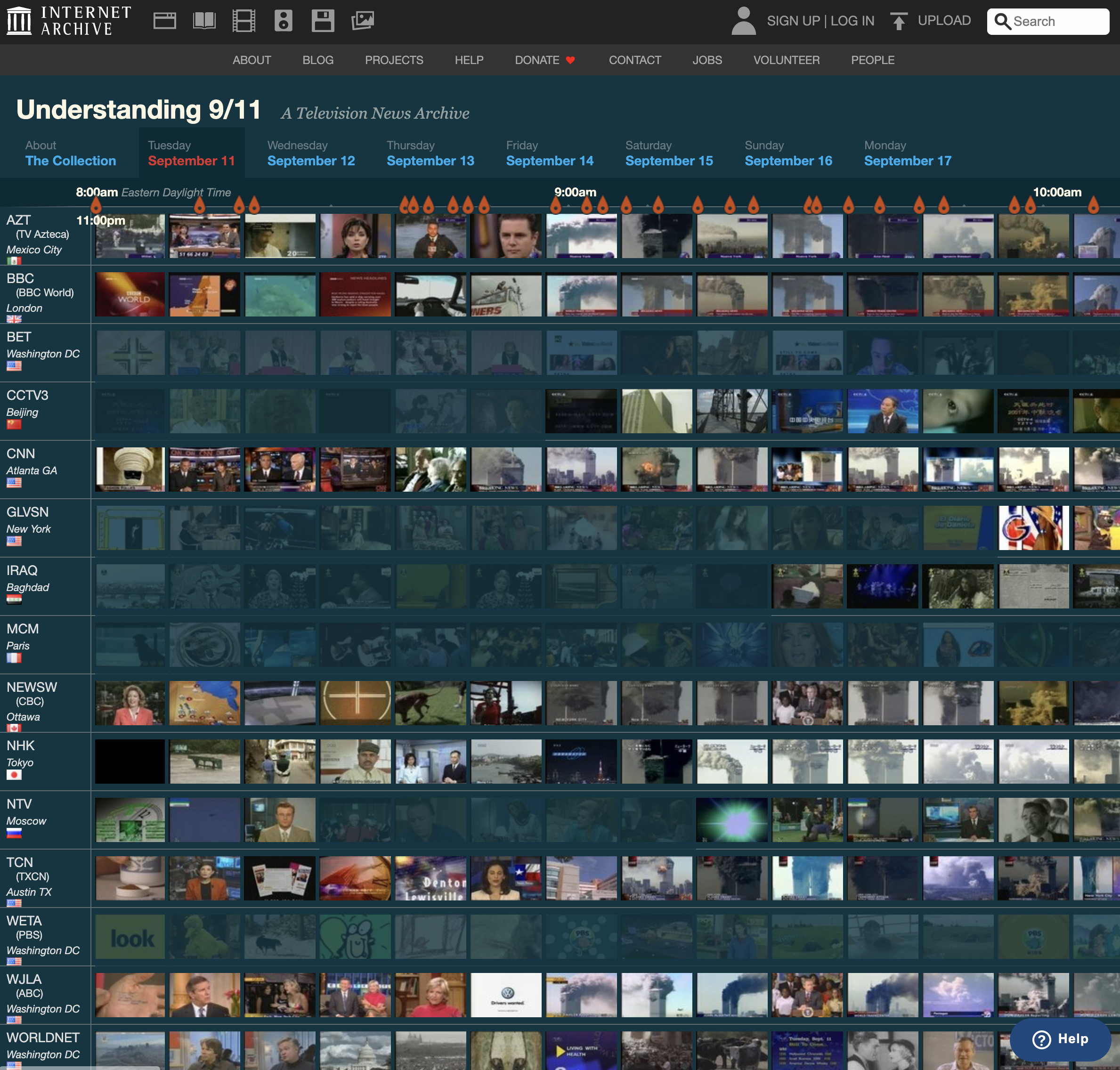Screen dimensions: 1120x1070
Task: Open the VOLUNTEER menu link
Action: [787, 60]
